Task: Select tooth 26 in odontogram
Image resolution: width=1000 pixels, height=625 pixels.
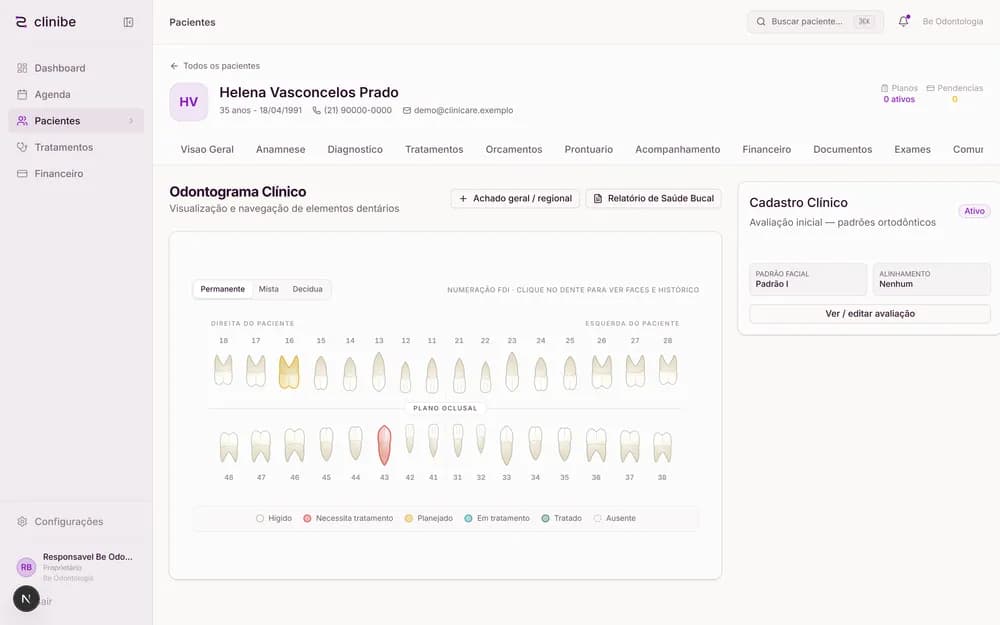Action: coord(601,372)
